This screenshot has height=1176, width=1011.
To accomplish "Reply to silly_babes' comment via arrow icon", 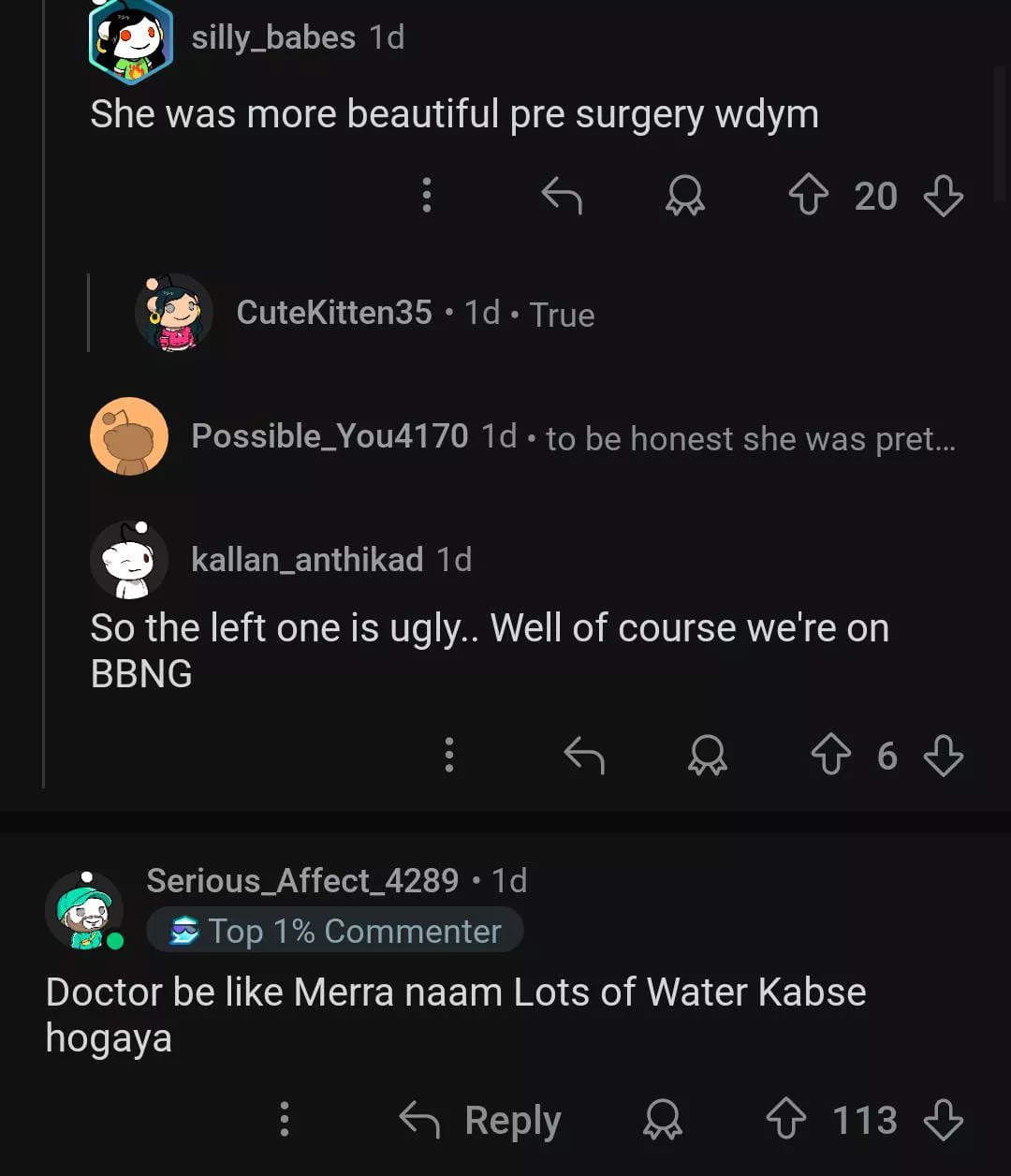I will 562,197.
